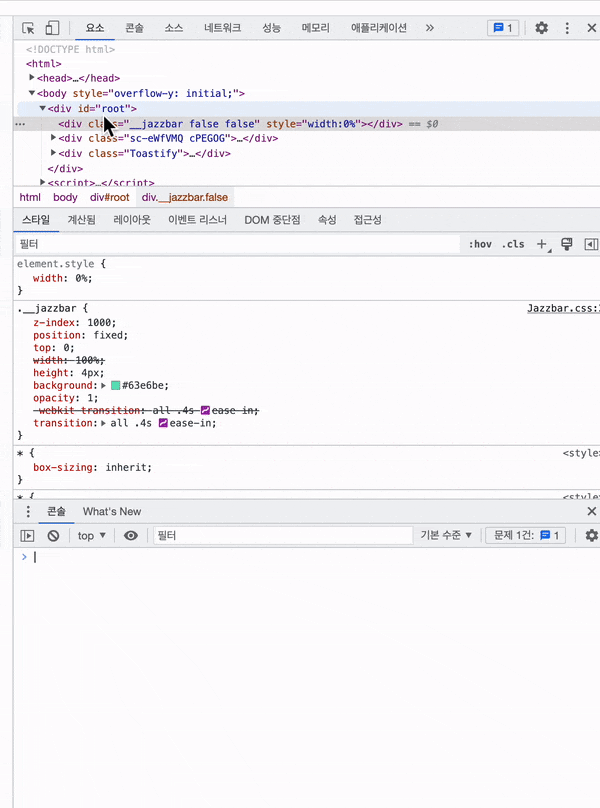Open console settings gear icon

[592, 536]
